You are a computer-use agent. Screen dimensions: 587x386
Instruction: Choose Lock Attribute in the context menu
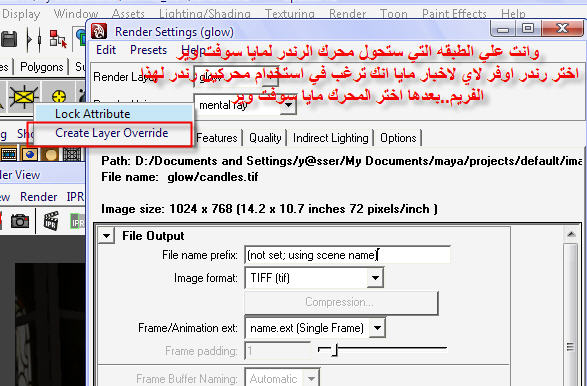coord(92,114)
